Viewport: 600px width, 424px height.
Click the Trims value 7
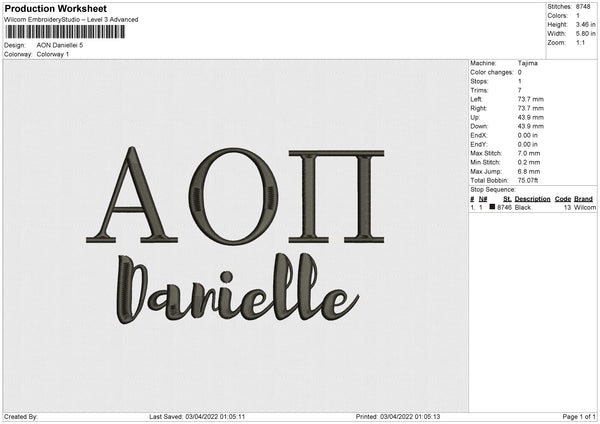coord(520,90)
